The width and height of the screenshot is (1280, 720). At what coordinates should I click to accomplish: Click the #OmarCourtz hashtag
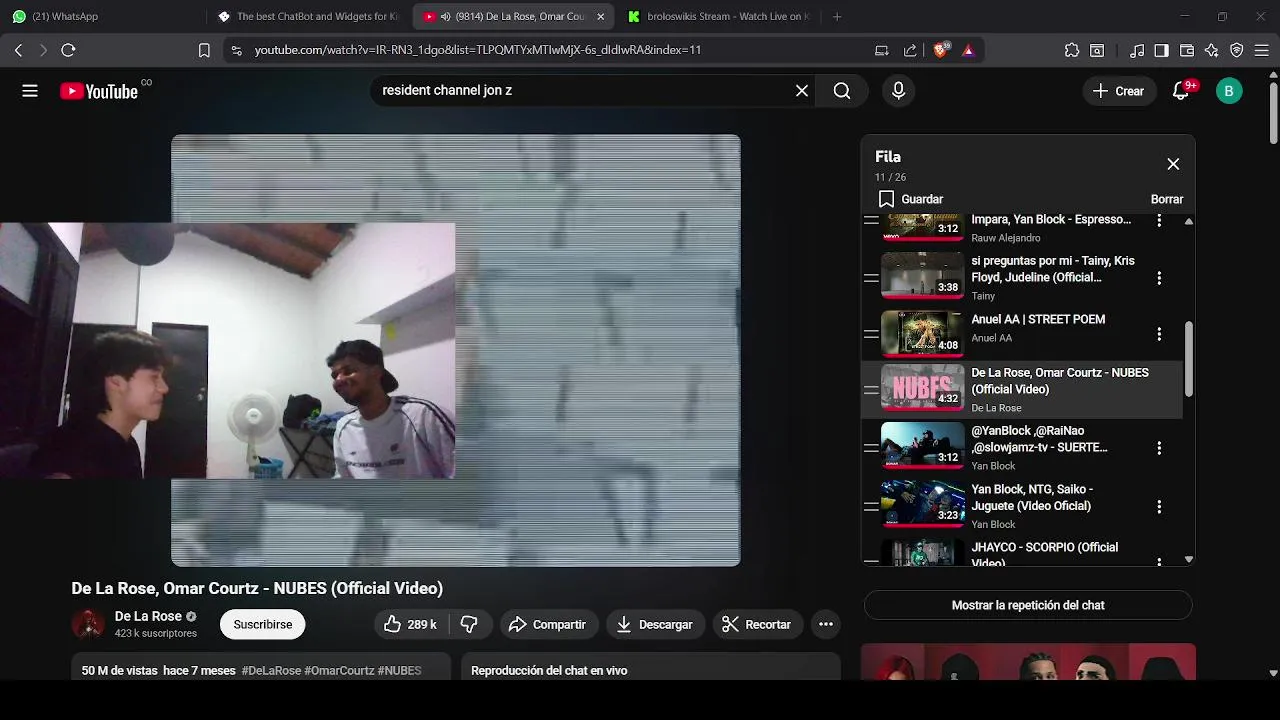(x=339, y=670)
